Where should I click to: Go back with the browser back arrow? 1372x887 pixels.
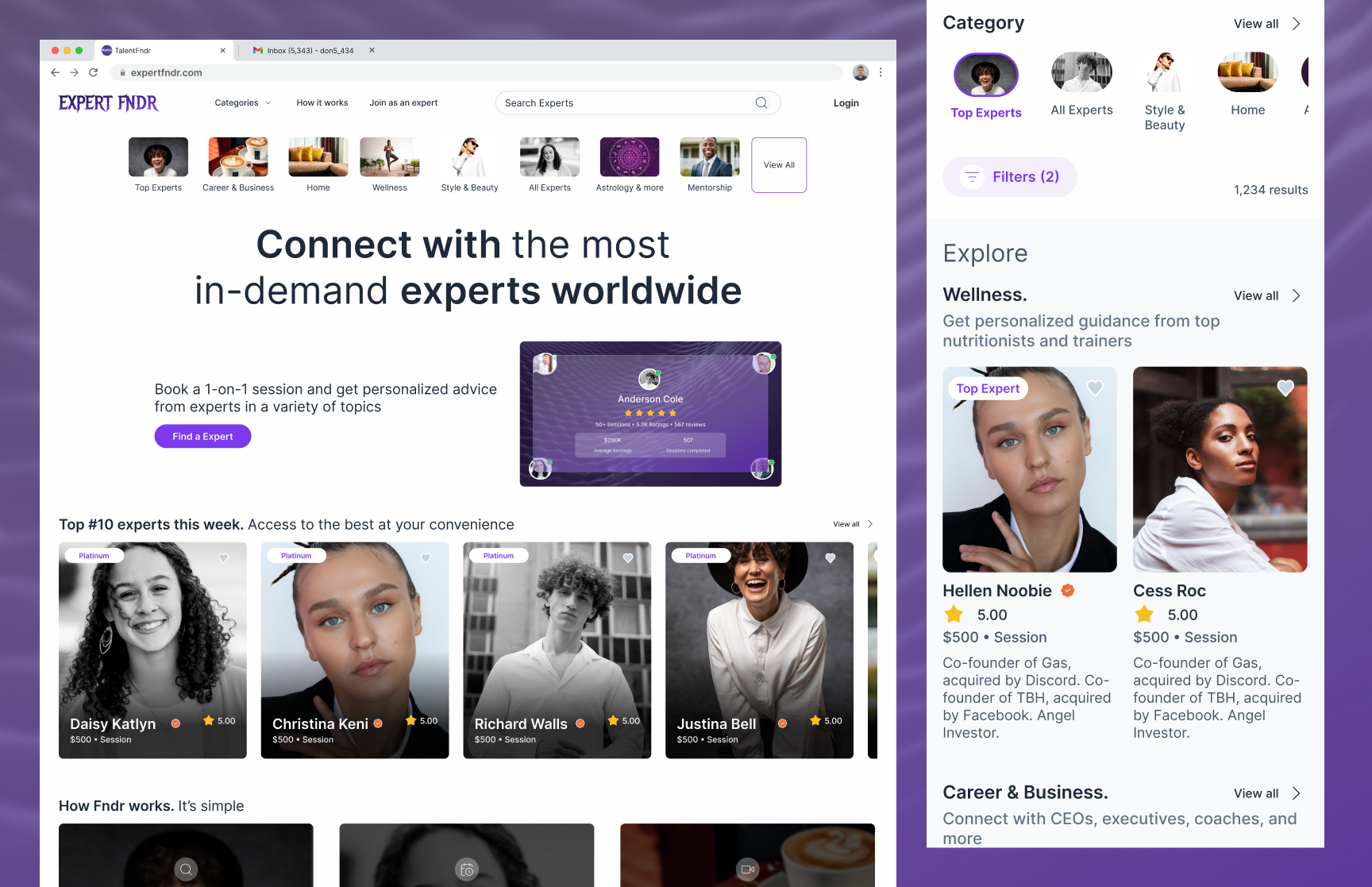point(55,72)
